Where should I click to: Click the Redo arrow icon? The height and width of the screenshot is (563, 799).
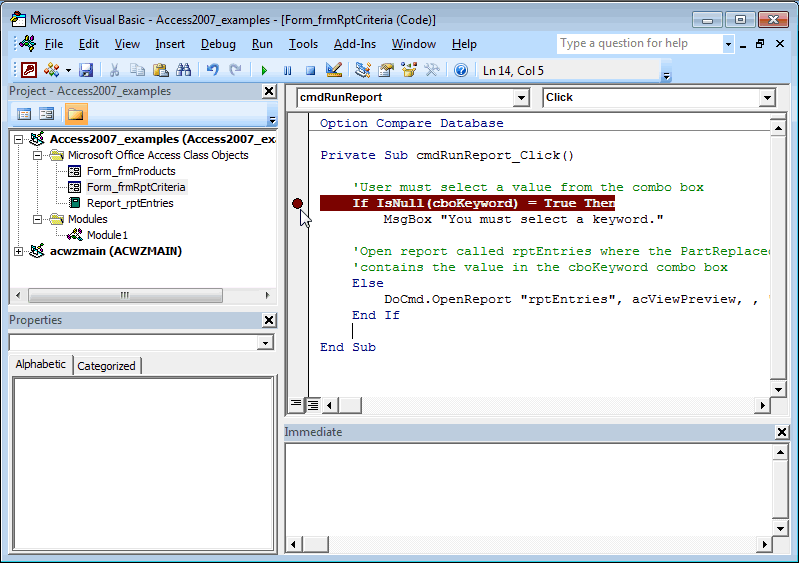point(235,70)
